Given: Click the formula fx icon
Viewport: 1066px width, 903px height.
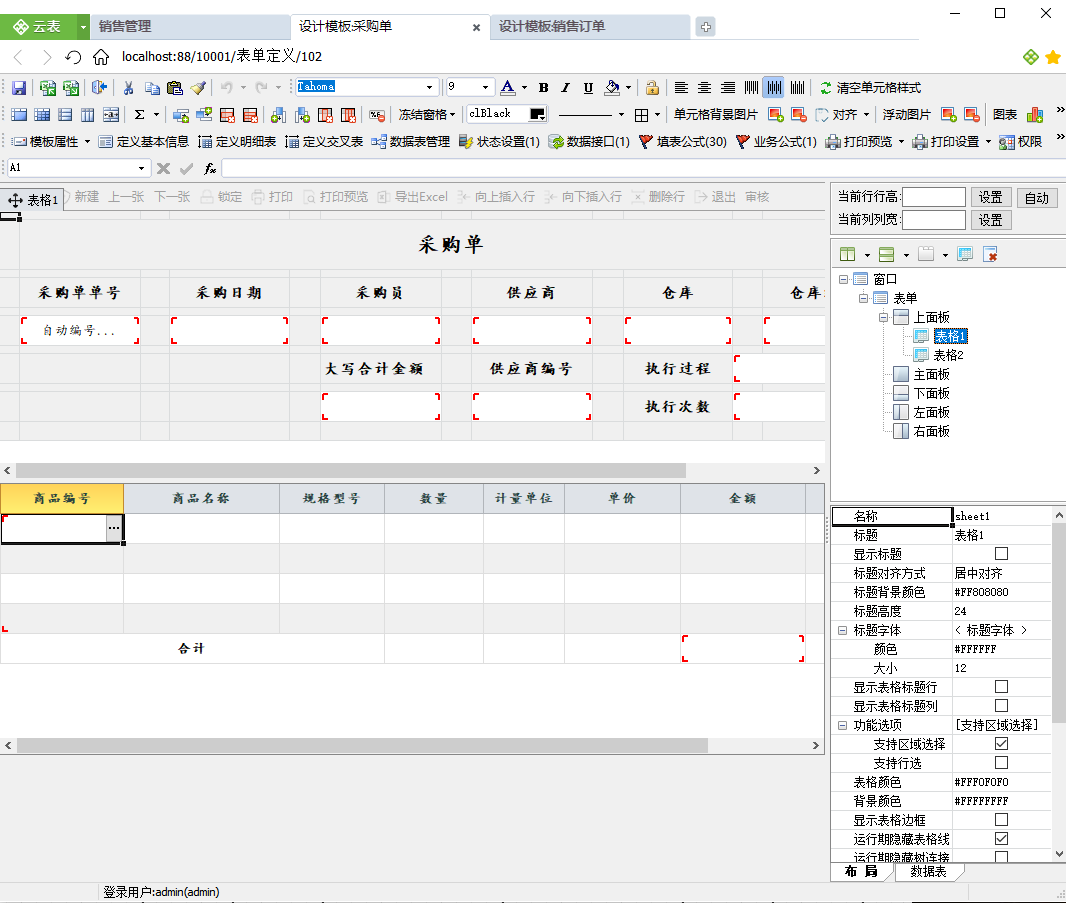Looking at the screenshot, I should [210, 168].
